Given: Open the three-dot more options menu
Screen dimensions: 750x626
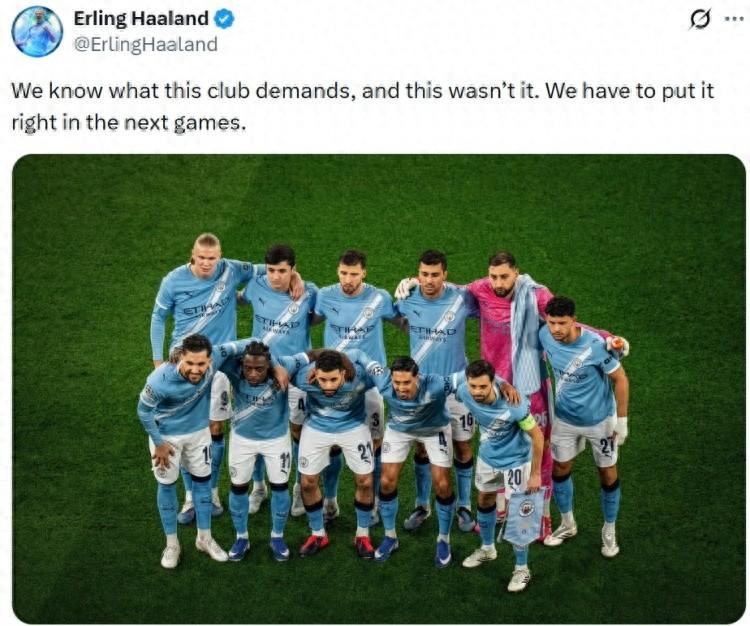Looking at the screenshot, I should coord(733,19).
